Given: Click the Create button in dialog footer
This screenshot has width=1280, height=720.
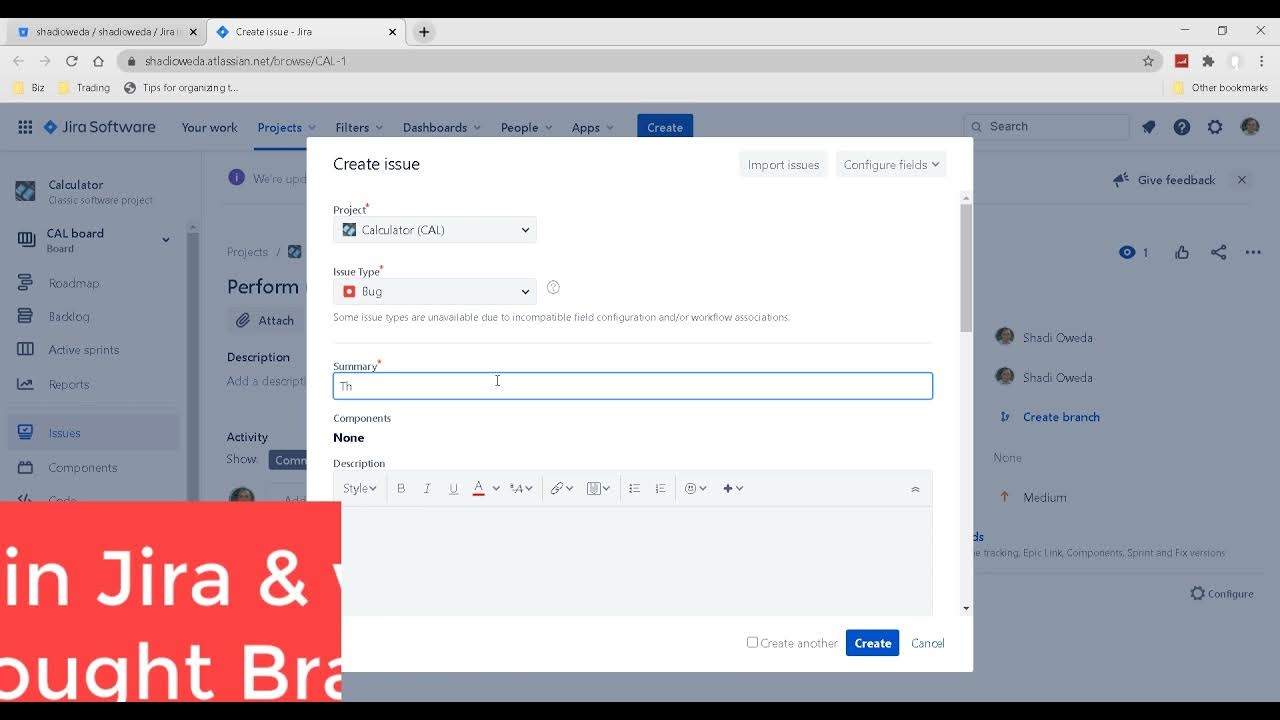Looking at the screenshot, I should [x=872, y=643].
